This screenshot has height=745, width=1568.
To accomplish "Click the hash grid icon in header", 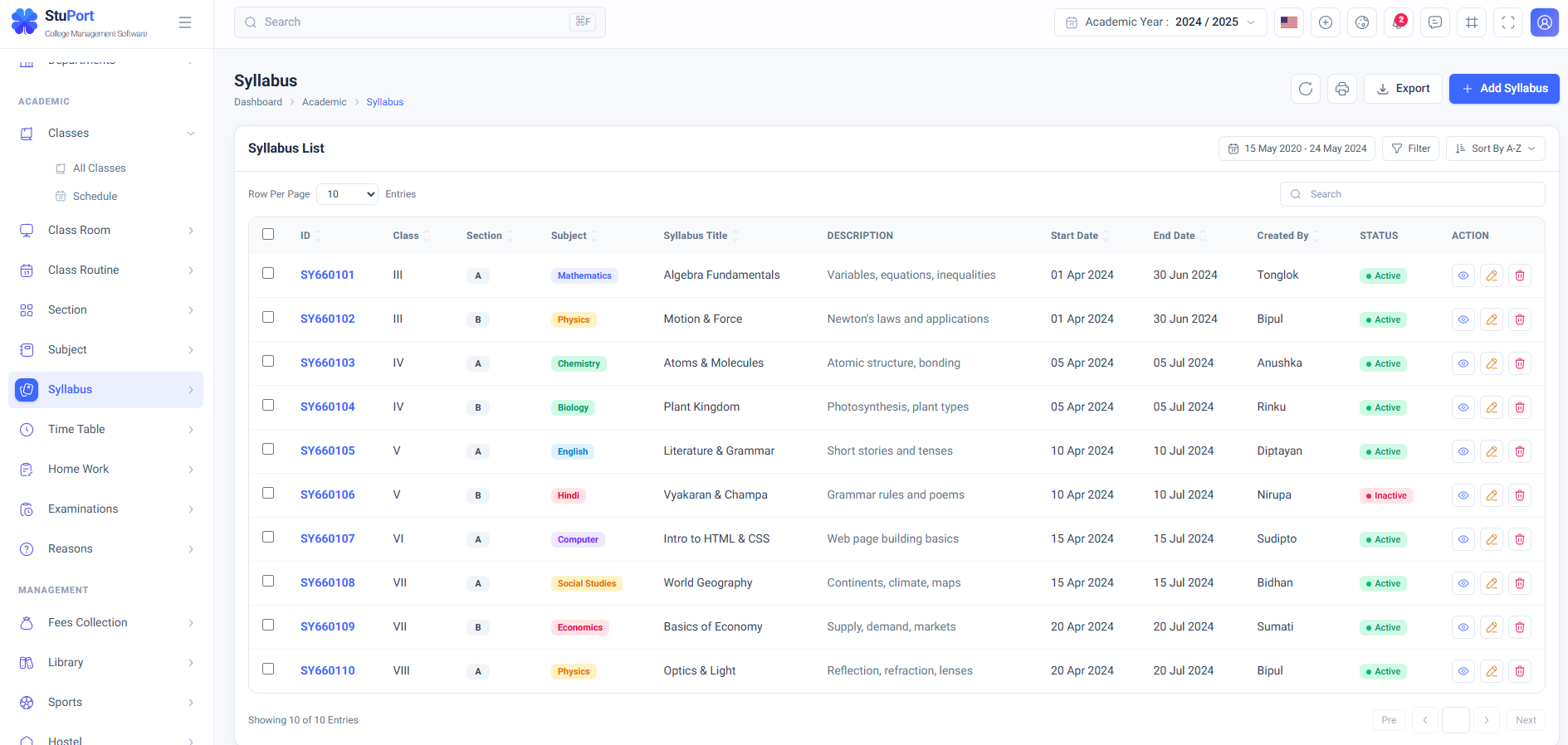I will point(1472,22).
